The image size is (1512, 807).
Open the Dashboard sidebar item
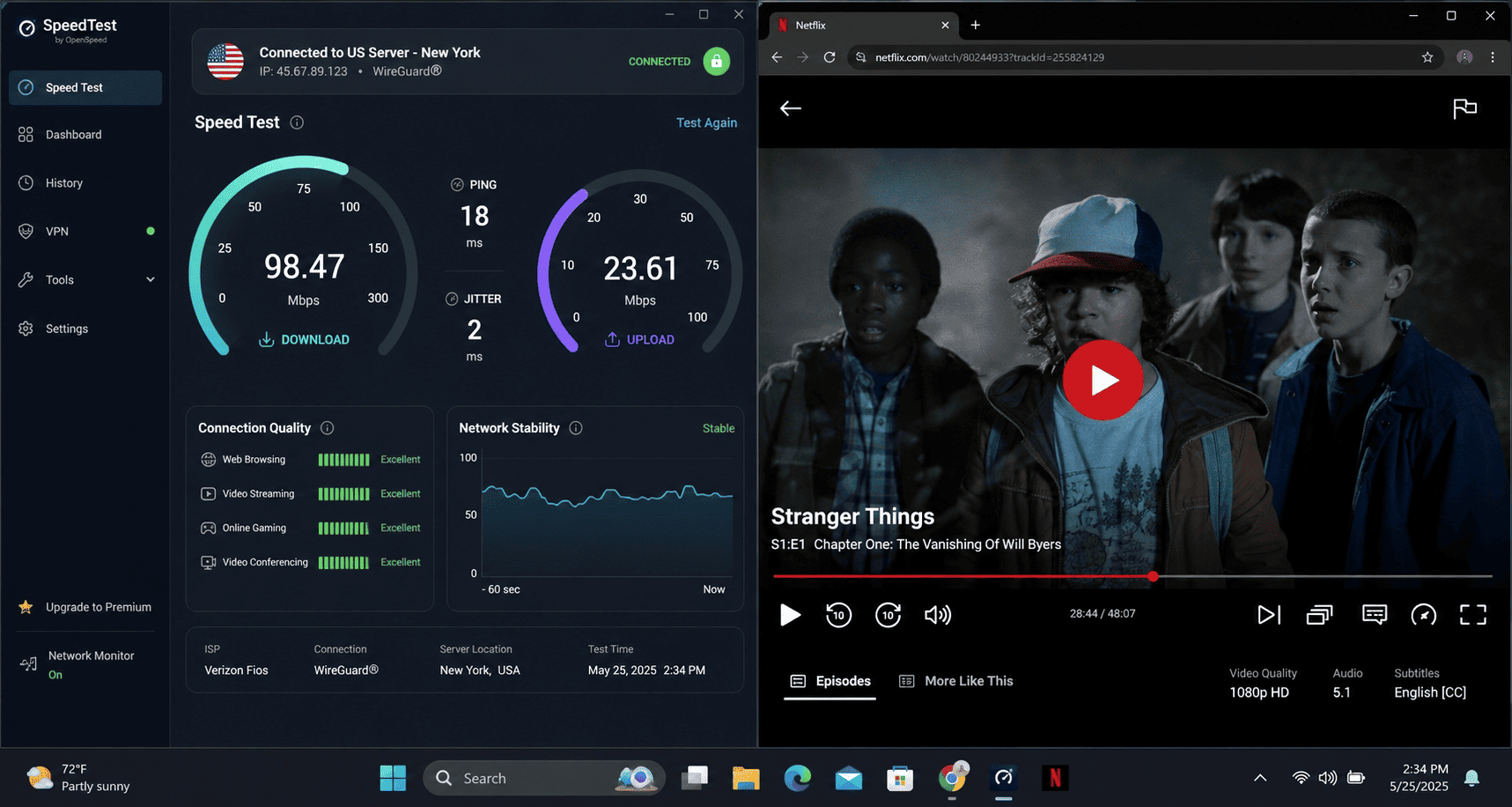tap(85, 135)
